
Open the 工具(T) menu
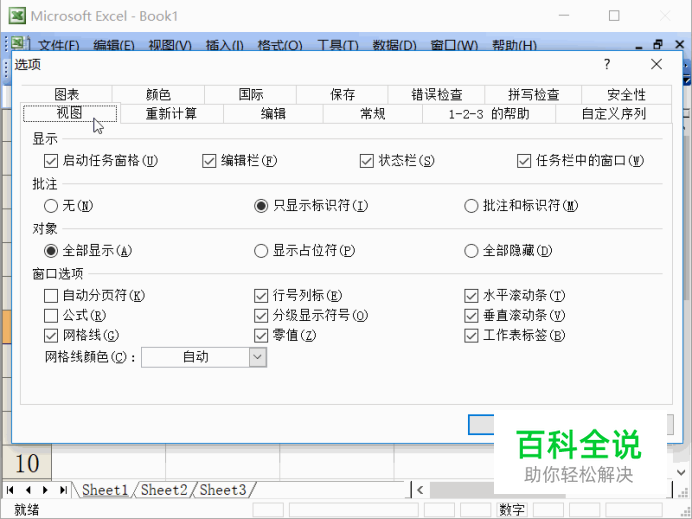click(x=338, y=45)
